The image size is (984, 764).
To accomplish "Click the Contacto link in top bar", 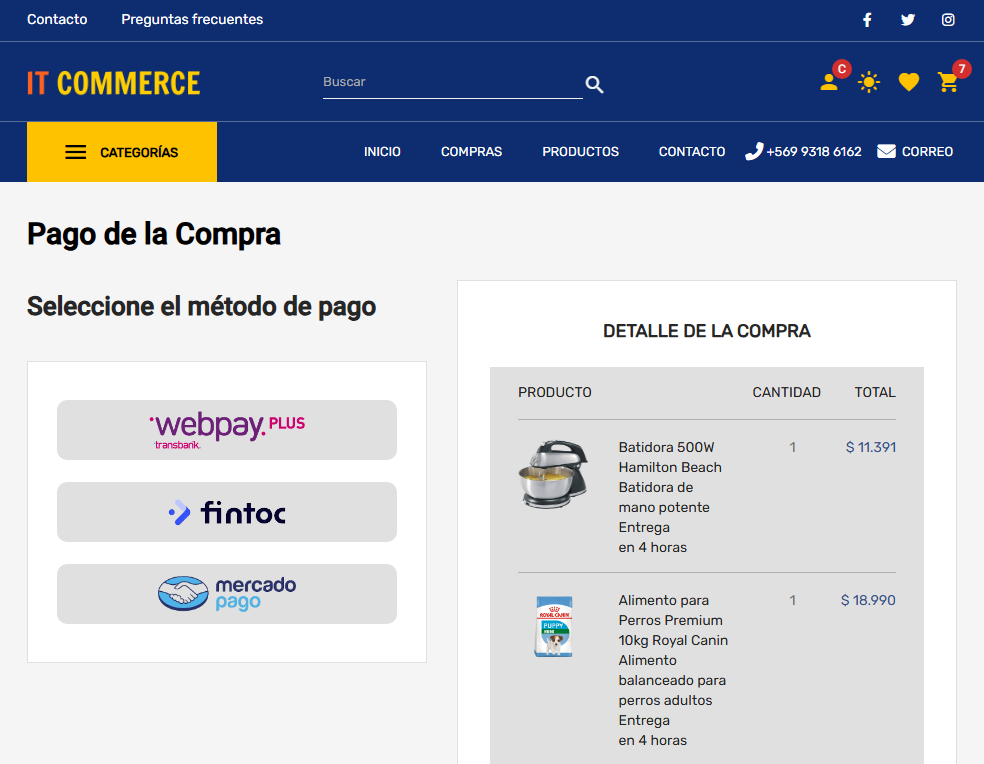I will (x=57, y=20).
